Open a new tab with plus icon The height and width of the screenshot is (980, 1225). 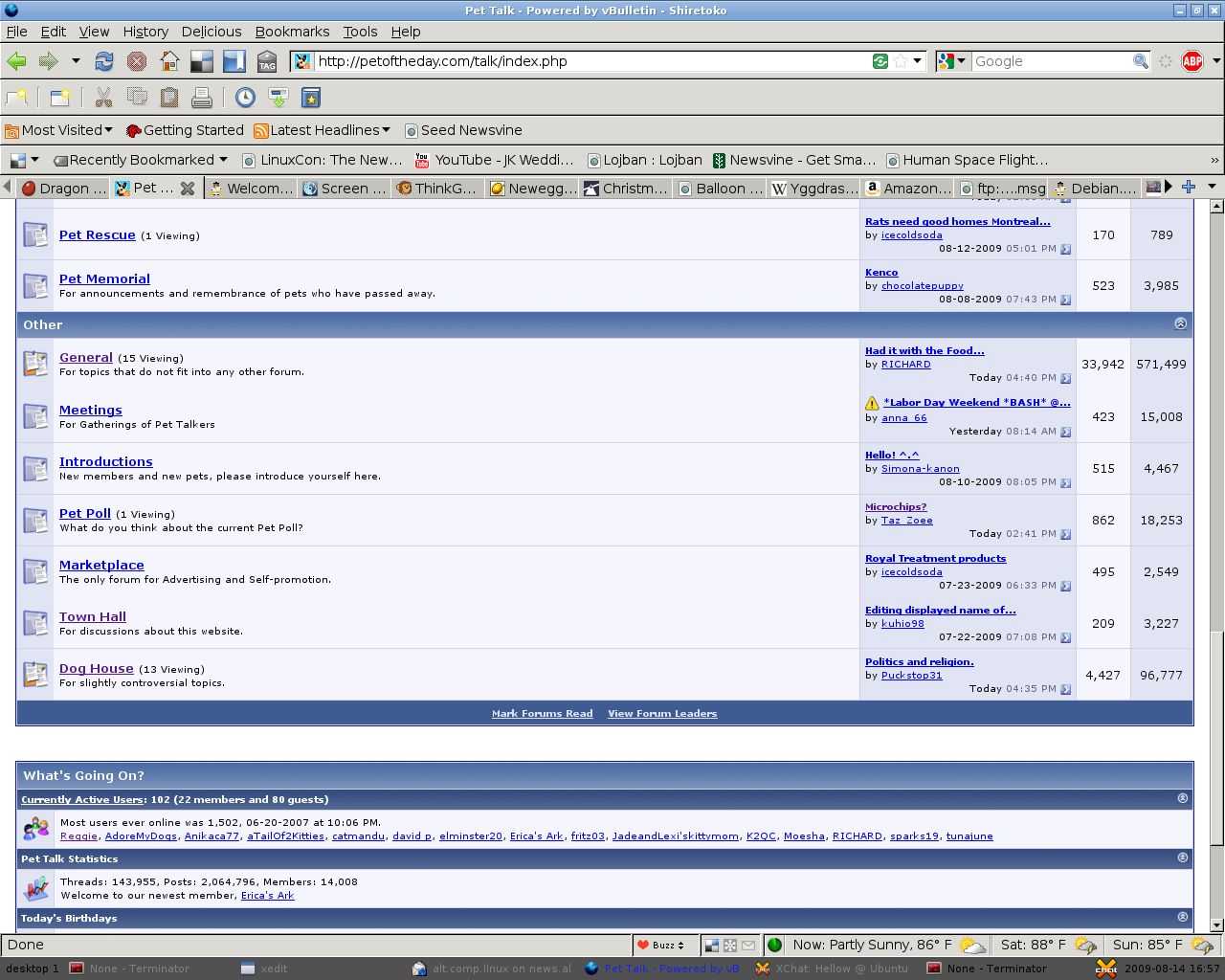pyautogui.click(x=1189, y=188)
